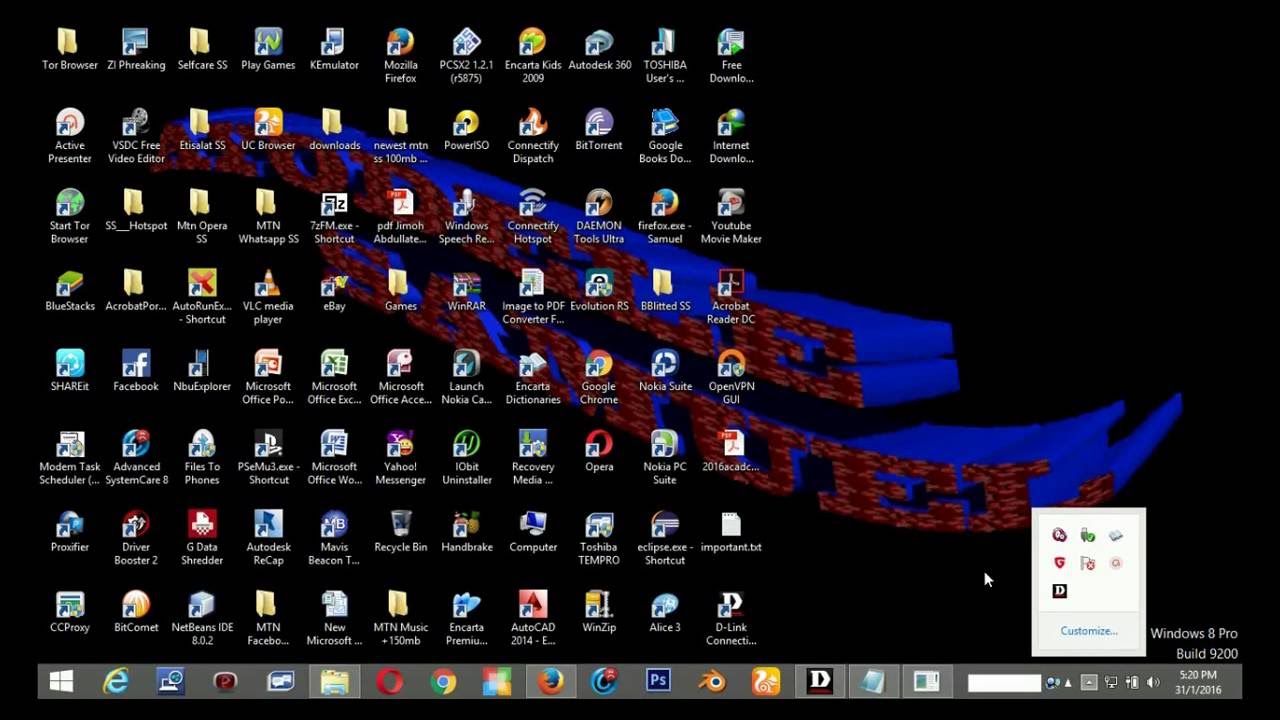Open the BlueStacks desktop shortcut

coord(70,291)
